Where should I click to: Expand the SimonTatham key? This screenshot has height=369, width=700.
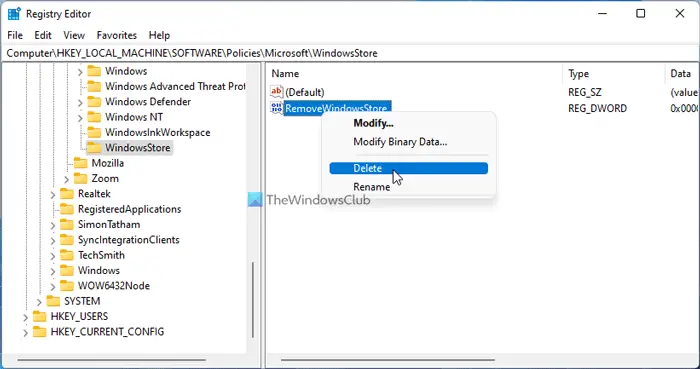(x=53, y=225)
